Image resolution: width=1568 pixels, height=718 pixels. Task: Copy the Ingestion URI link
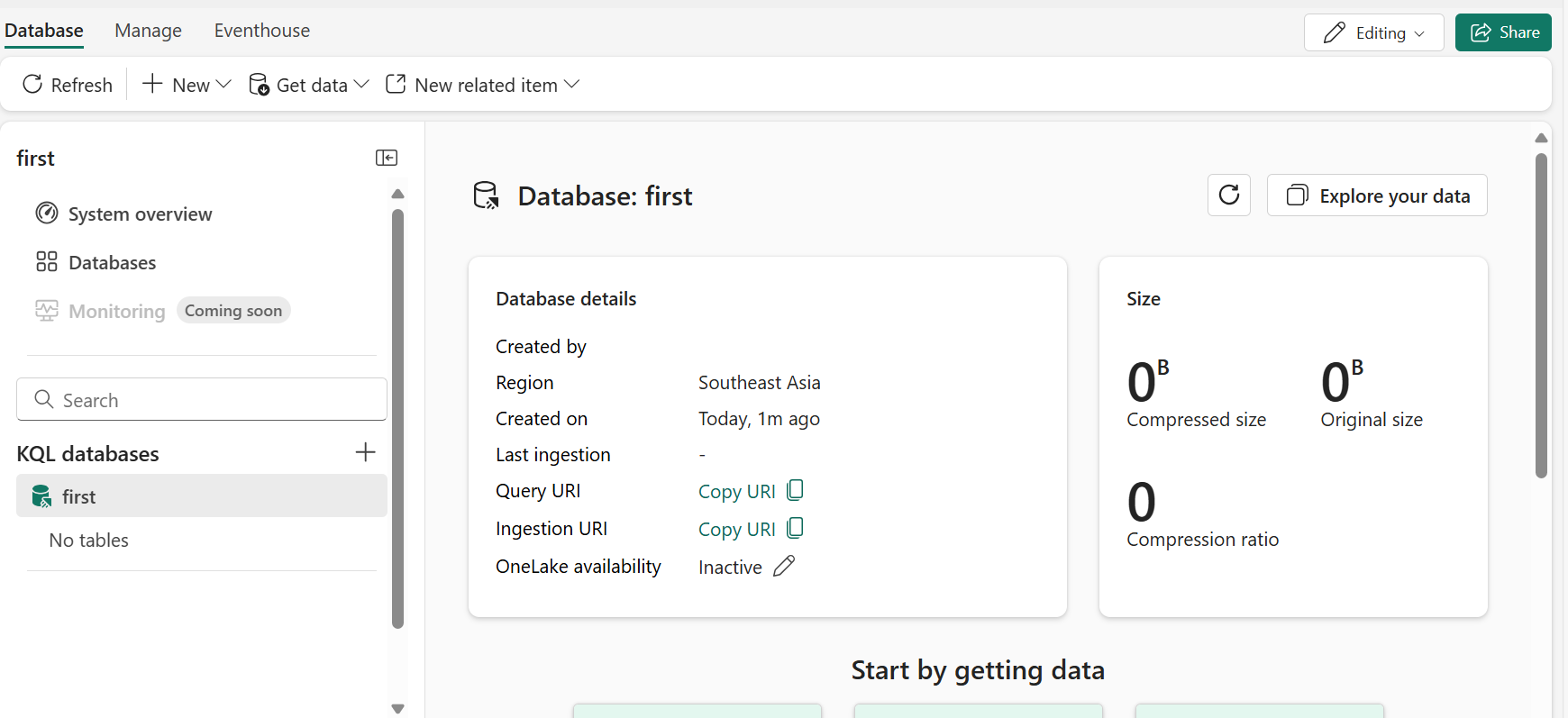pos(751,529)
